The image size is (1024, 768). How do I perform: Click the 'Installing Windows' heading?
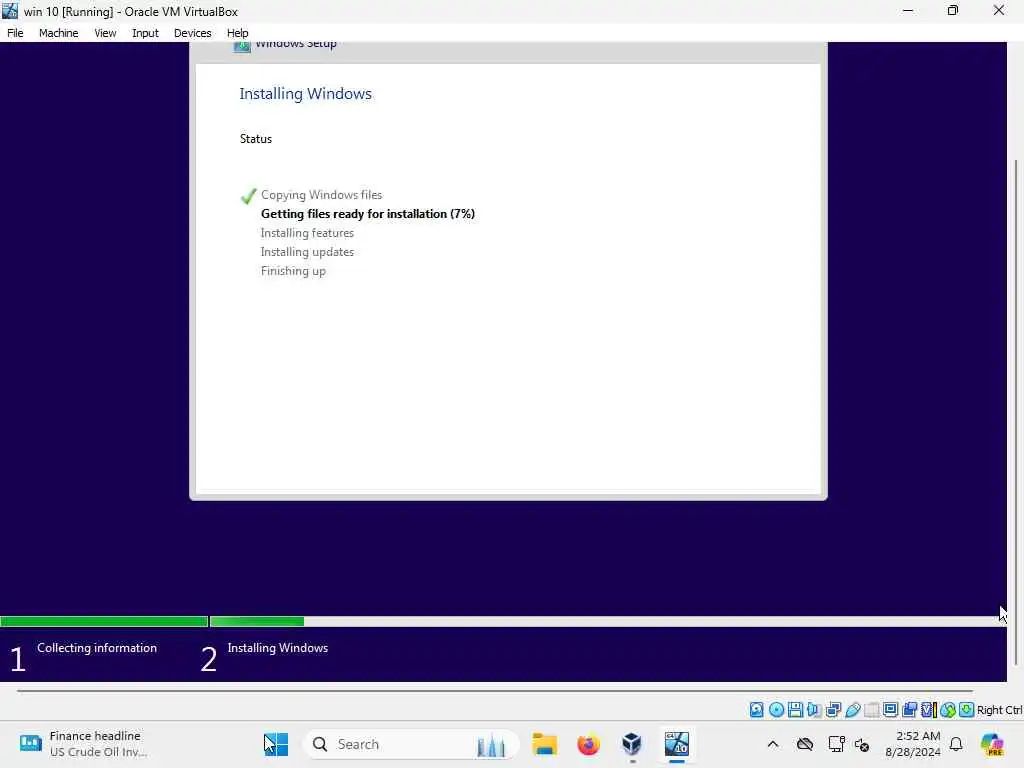pos(306,93)
